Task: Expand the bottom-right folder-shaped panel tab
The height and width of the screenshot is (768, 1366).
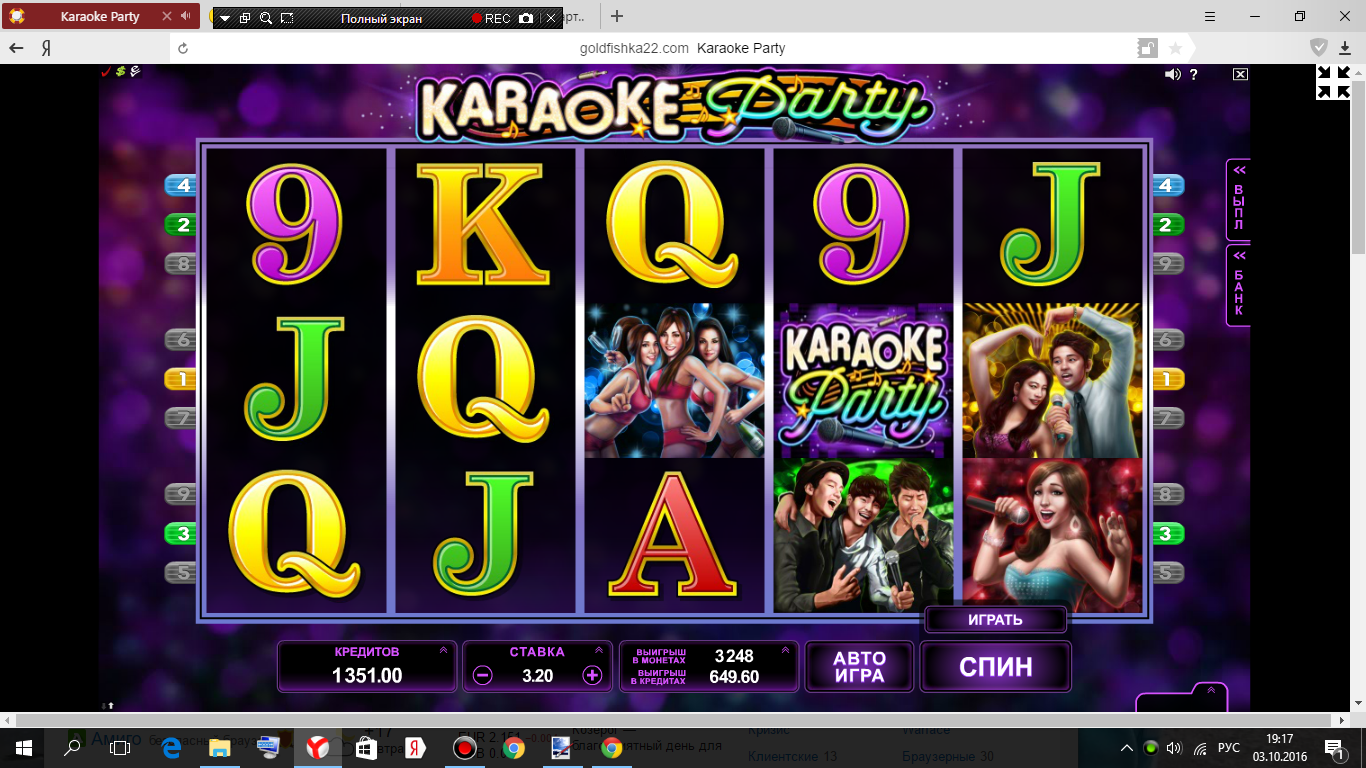Action: coord(1181,698)
